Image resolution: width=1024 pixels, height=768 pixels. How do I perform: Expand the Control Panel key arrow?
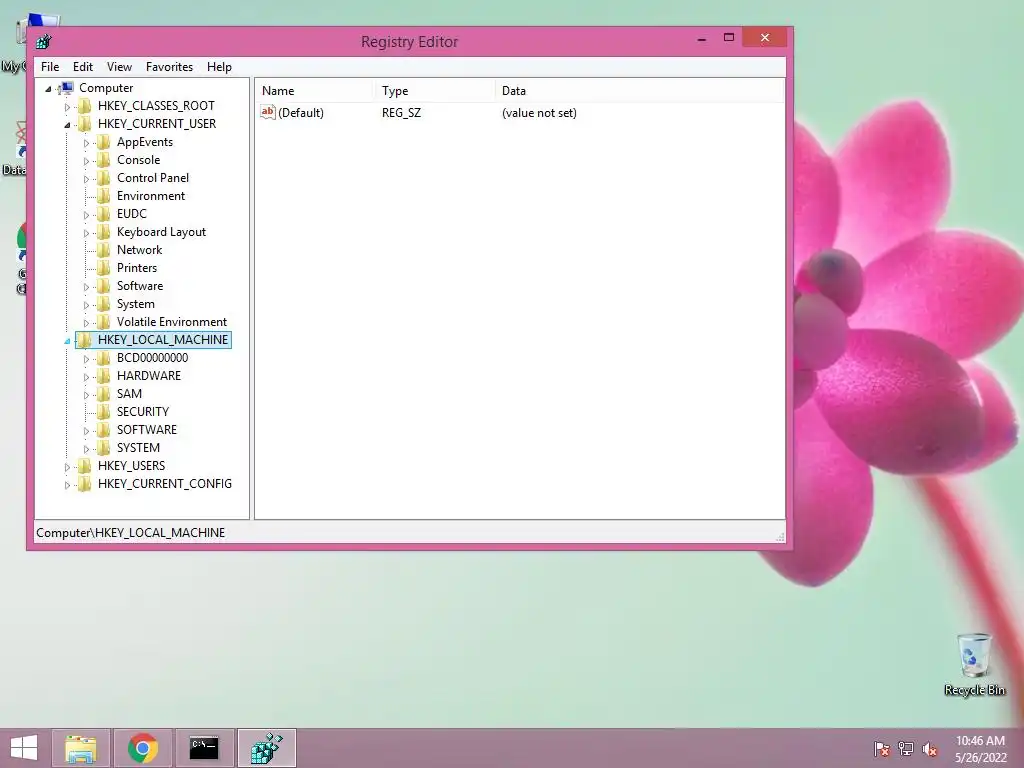pyautogui.click(x=86, y=178)
